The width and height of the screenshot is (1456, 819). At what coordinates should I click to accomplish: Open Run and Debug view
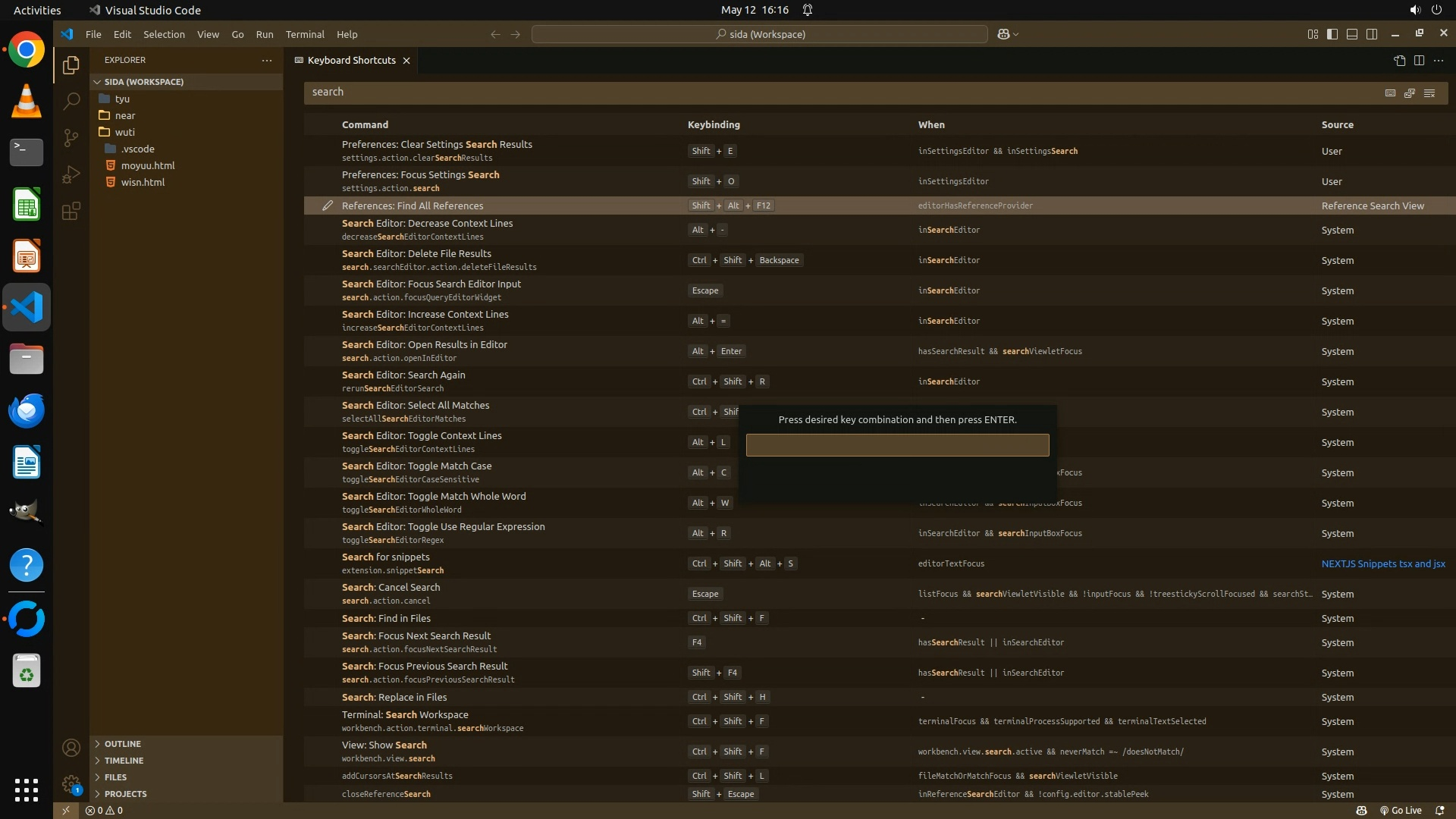click(x=71, y=174)
